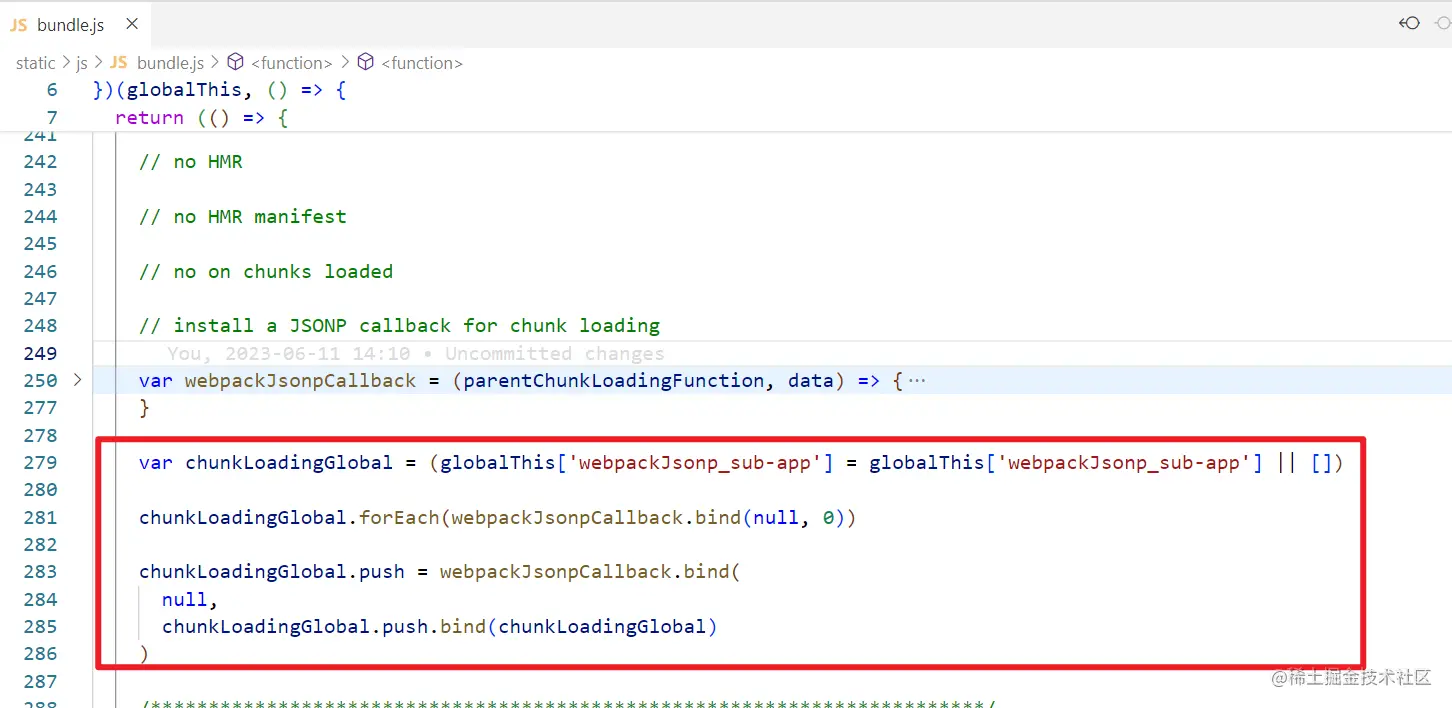The height and width of the screenshot is (708, 1452).
Task: Select line number 246 in the gutter
Action: pyautogui.click(x=40, y=272)
